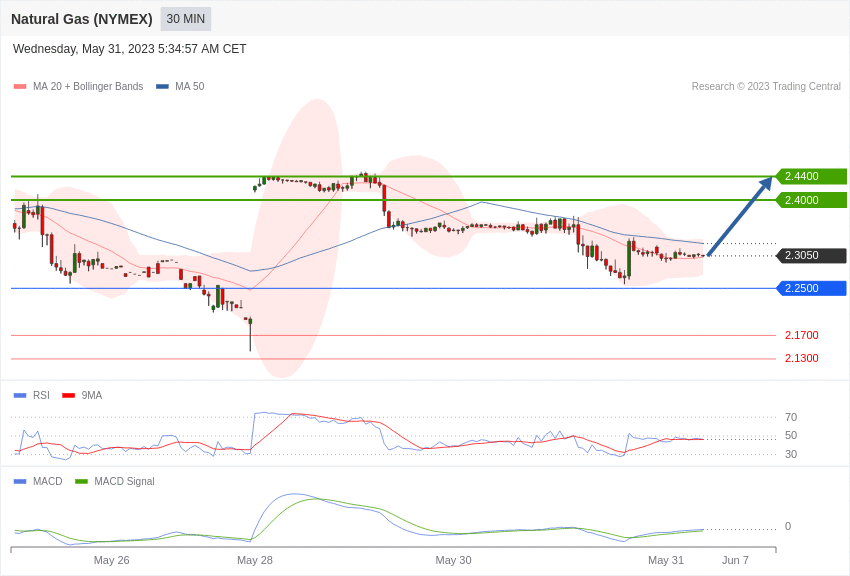
Task: Click the 2.1300 red support label
Action: click(x=801, y=358)
